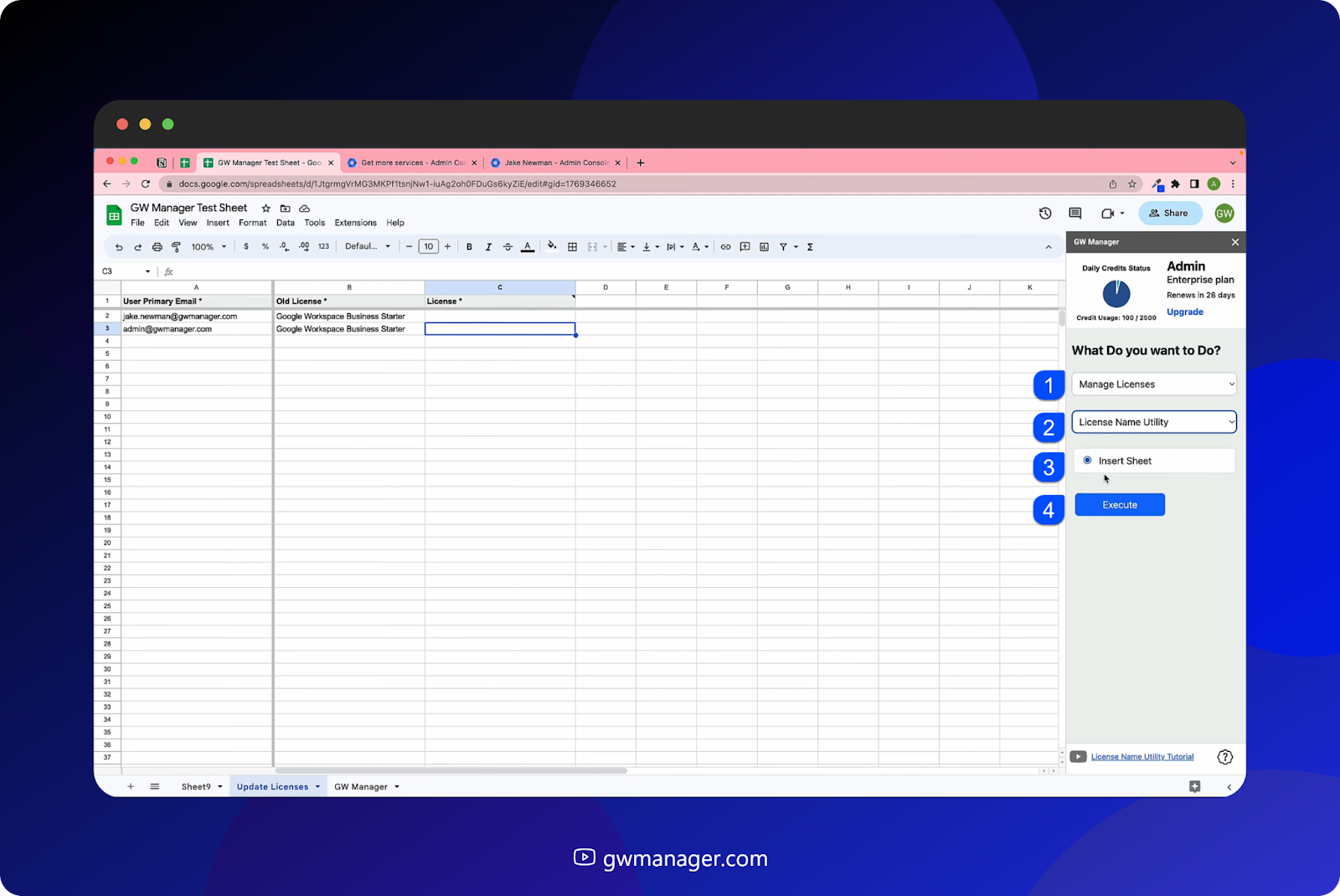Decrease decimal places
The height and width of the screenshot is (896, 1340).
285,247
